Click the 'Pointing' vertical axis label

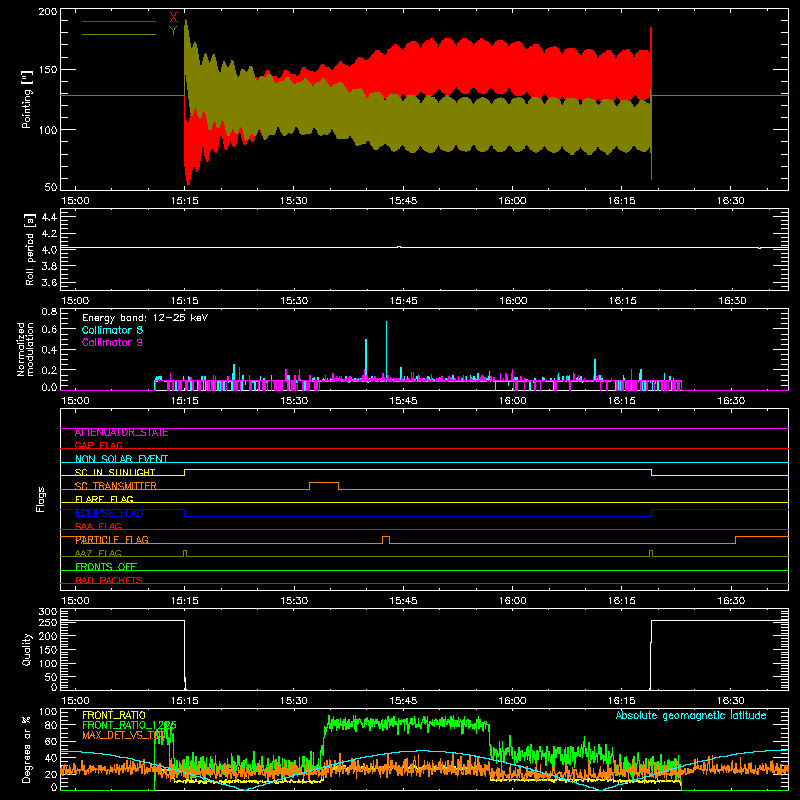tap(27, 98)
